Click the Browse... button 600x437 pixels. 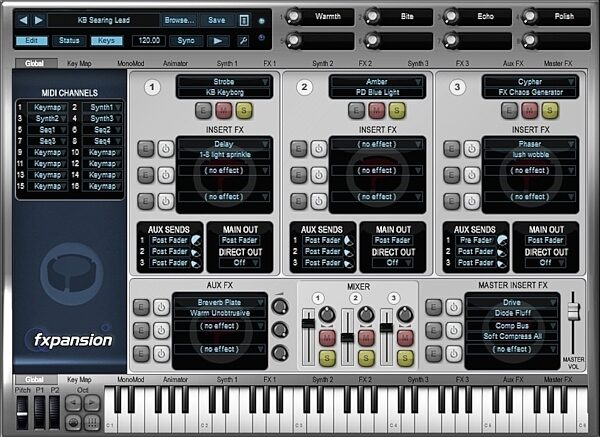point(179,20)
